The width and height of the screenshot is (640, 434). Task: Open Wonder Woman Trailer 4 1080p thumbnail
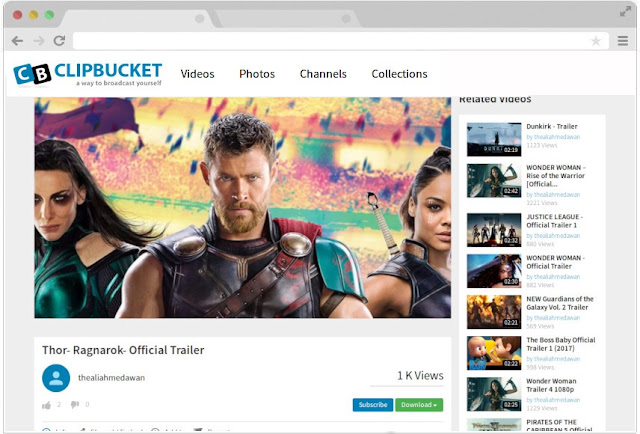(494, 394)
